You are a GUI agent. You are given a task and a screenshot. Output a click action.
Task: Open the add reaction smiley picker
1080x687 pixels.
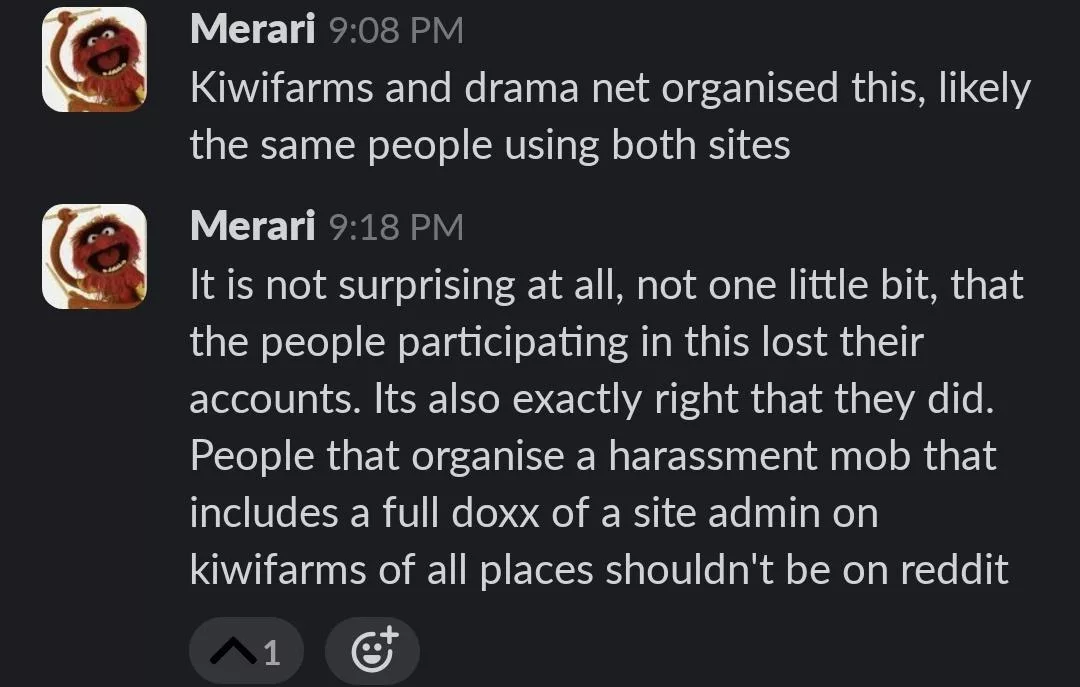pyautogui.click(x=373, y=651)
